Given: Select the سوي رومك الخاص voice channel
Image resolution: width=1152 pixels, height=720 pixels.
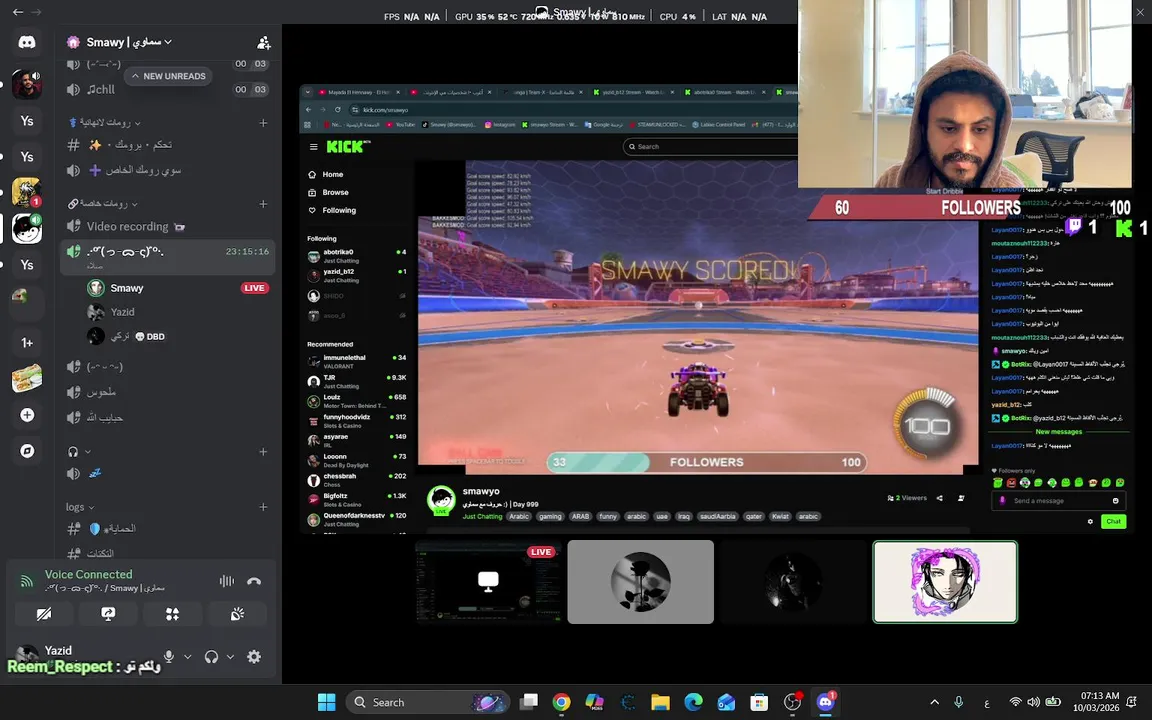Looking at the screenshot, I should 168,170.
